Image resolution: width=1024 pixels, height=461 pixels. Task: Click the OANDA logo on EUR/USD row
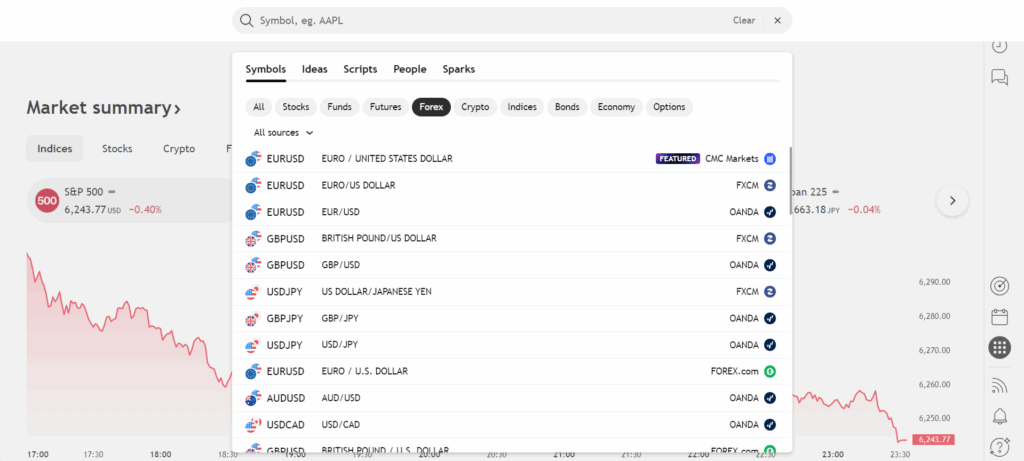pos(769,212)
